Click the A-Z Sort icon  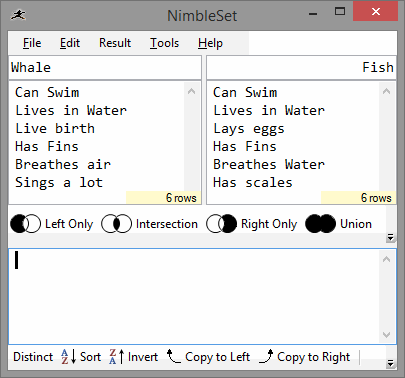click(69, 357)
